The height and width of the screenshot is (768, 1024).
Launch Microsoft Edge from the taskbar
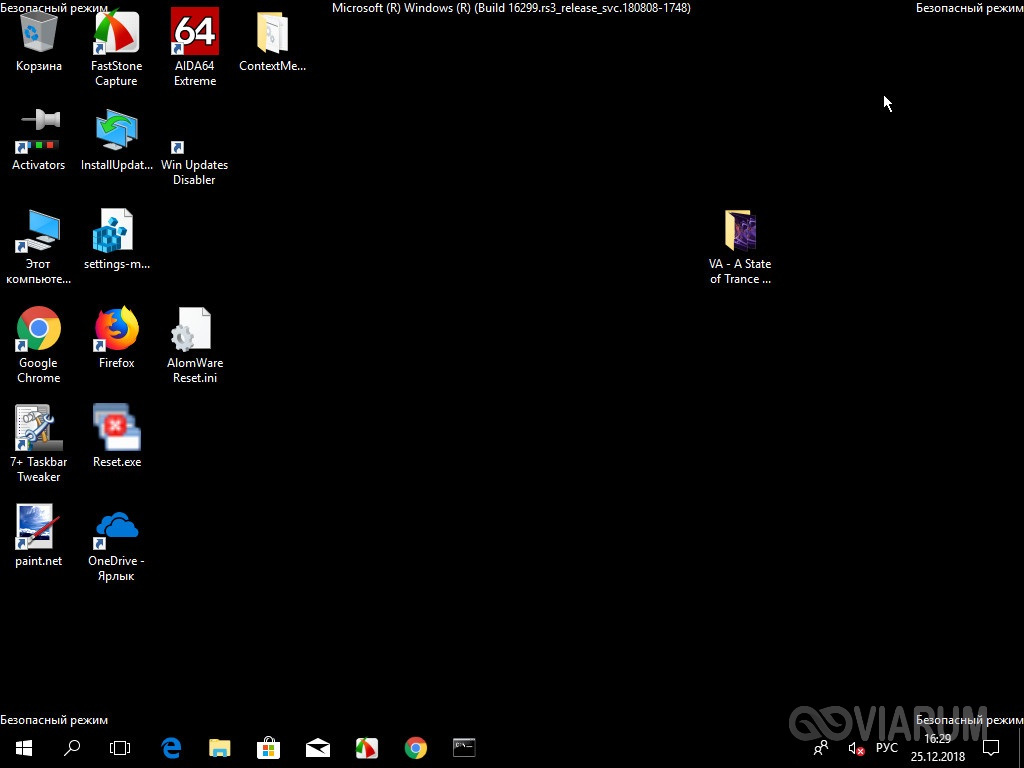[x=171, y=747]
